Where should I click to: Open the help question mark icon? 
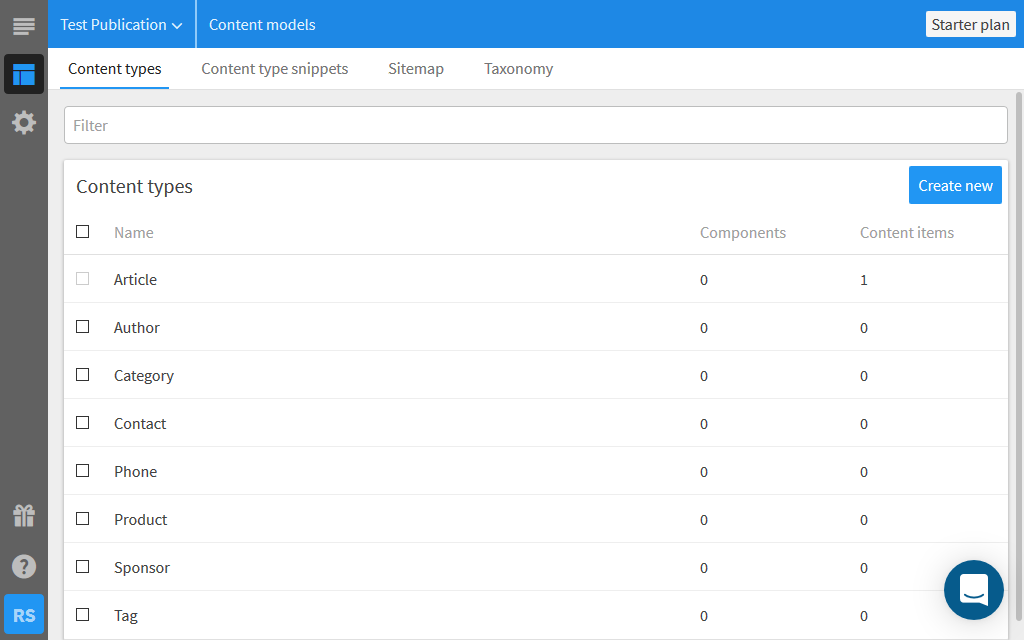point(24,566)
